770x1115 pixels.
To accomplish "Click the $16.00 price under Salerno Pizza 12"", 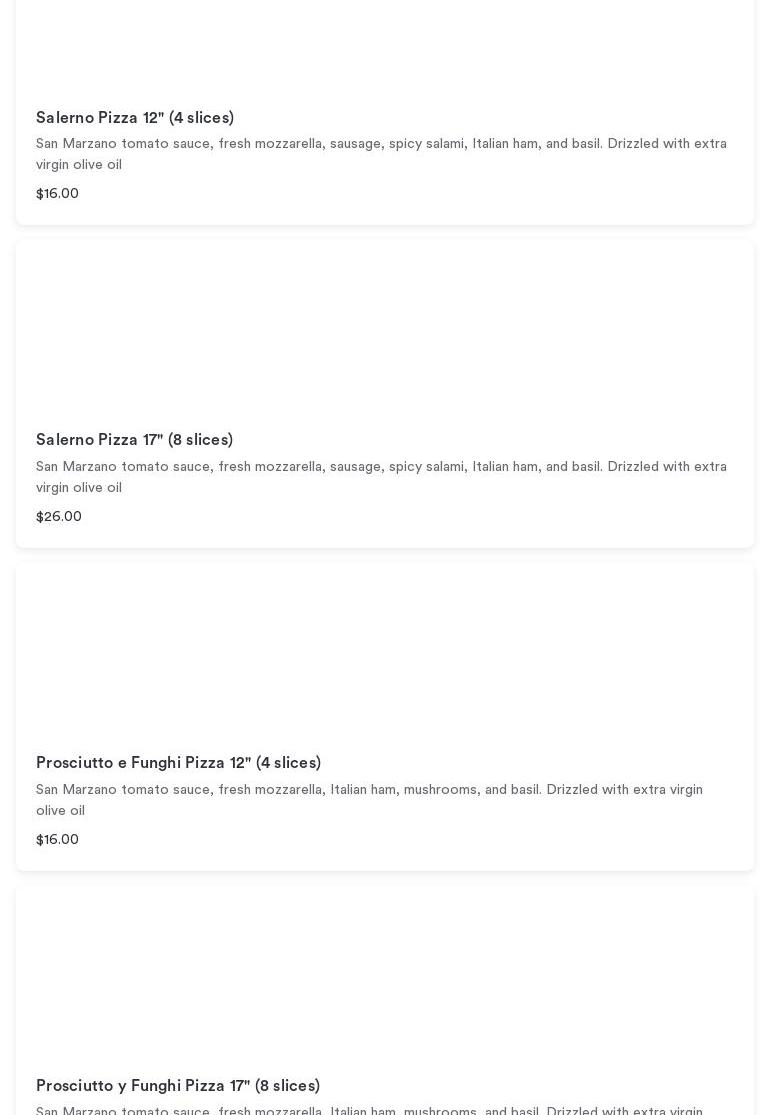I will click(x=57, y=194).
